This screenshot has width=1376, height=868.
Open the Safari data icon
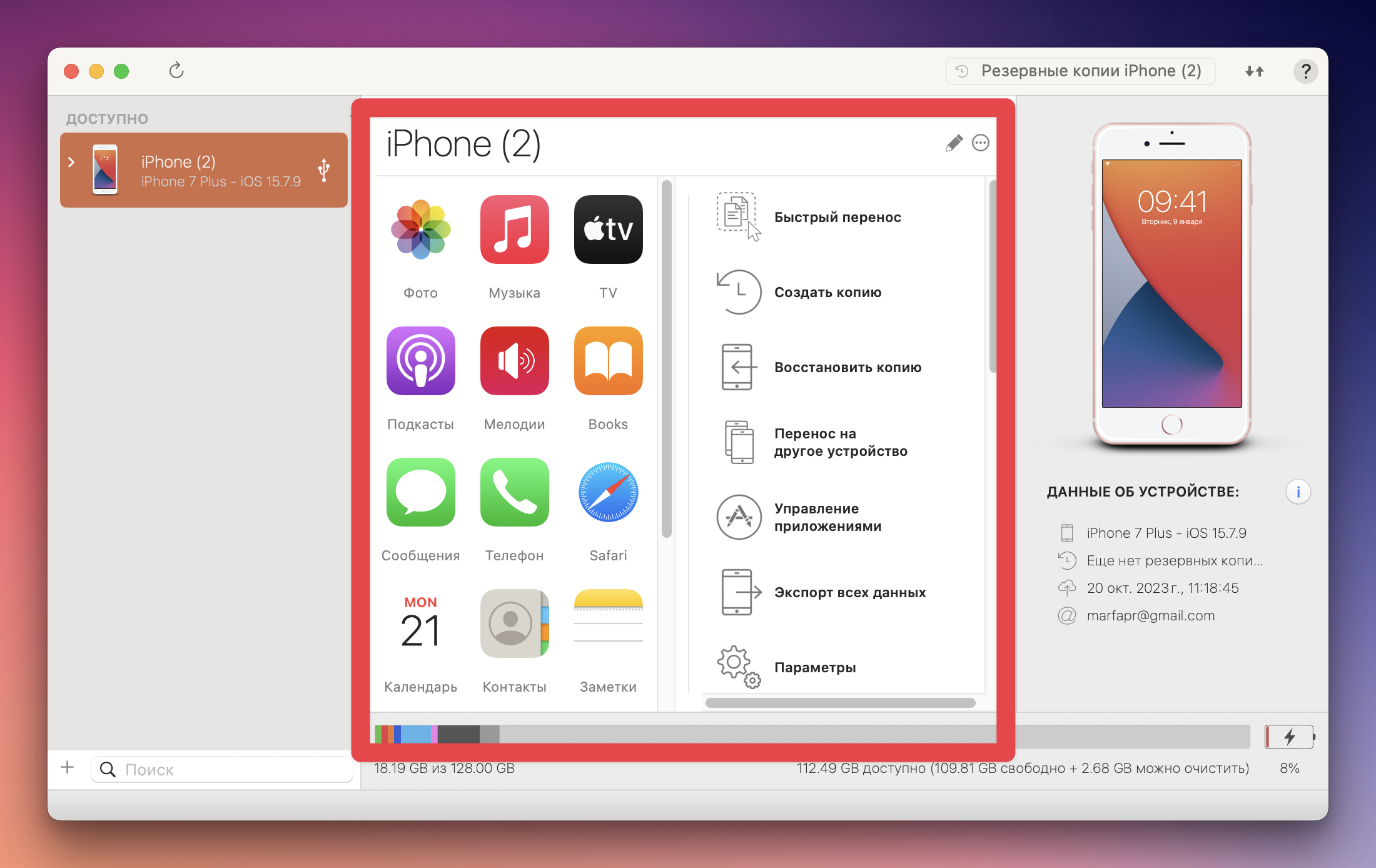click(x=608, y=492)
